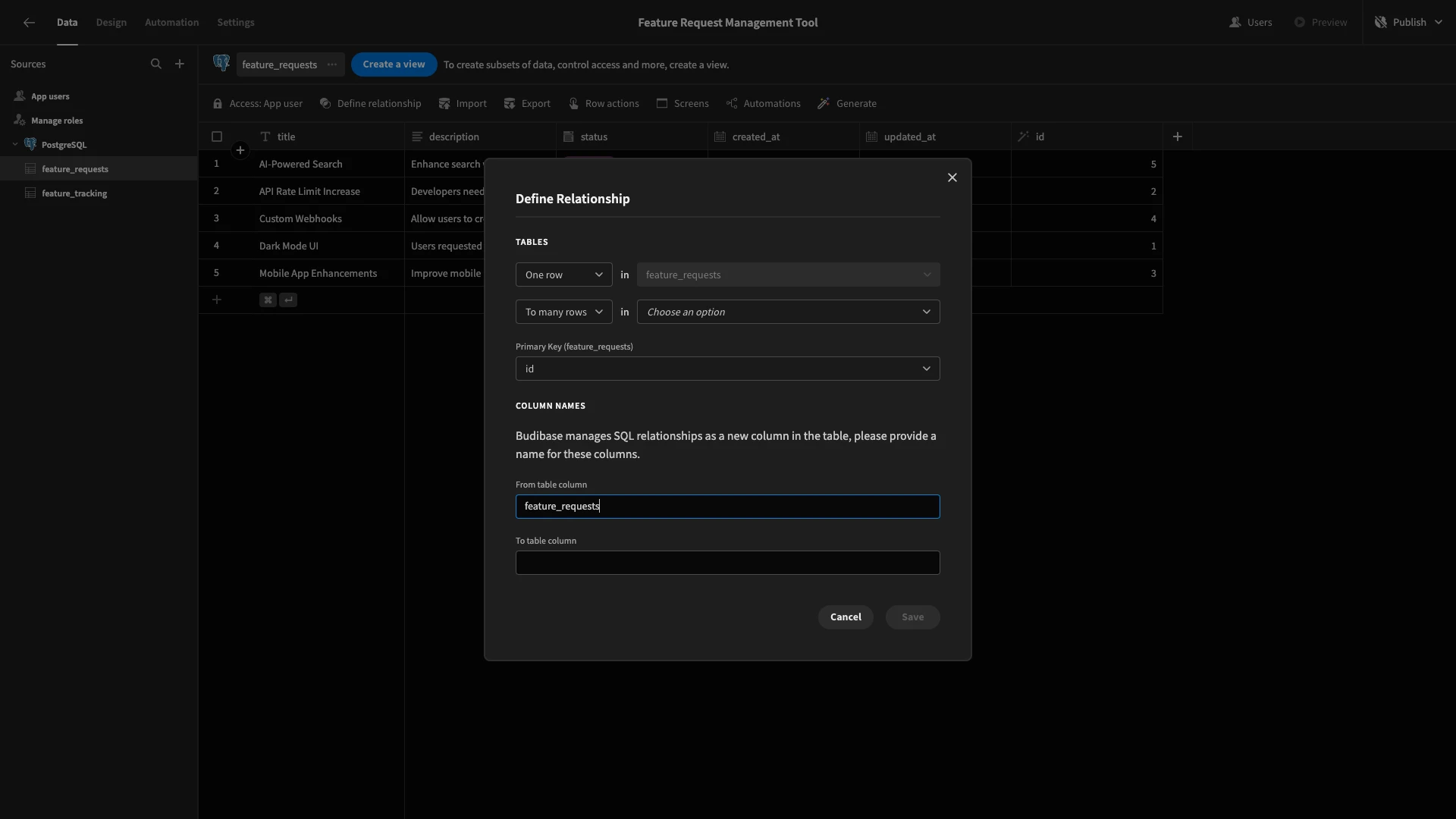Click the Preview button
Viewport: 1456px width, 819px height.
pos(1320,23)
